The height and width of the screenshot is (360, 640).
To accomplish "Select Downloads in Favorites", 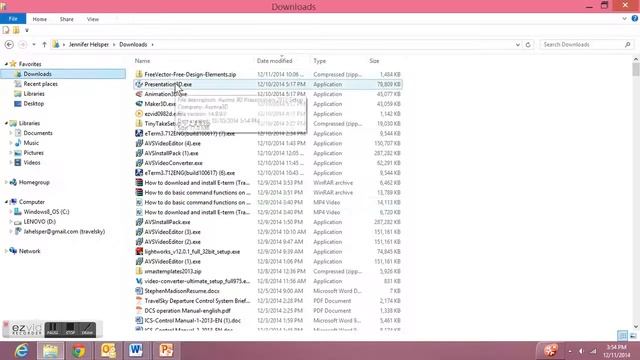I will coord(37,74).
